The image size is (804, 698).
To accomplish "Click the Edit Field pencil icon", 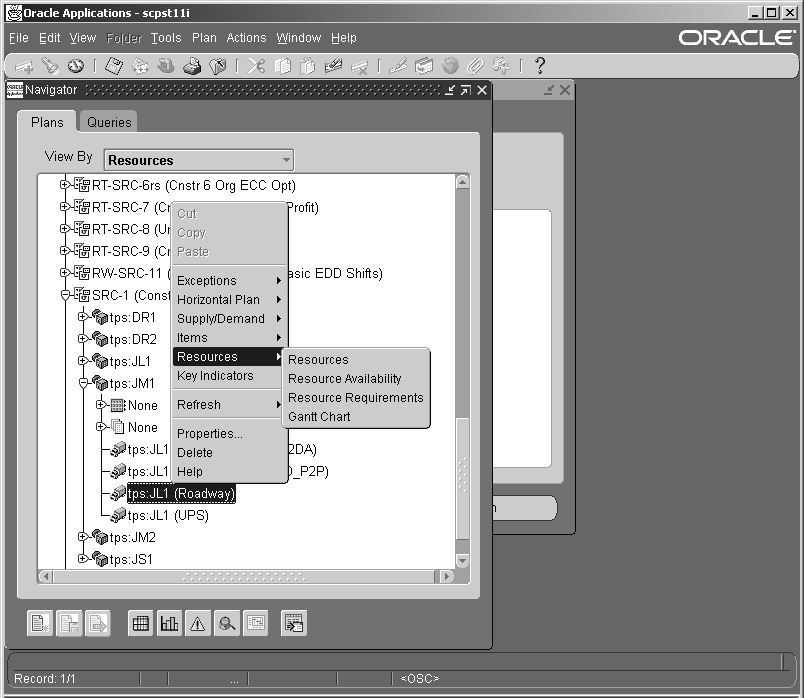I will point(398,66).
